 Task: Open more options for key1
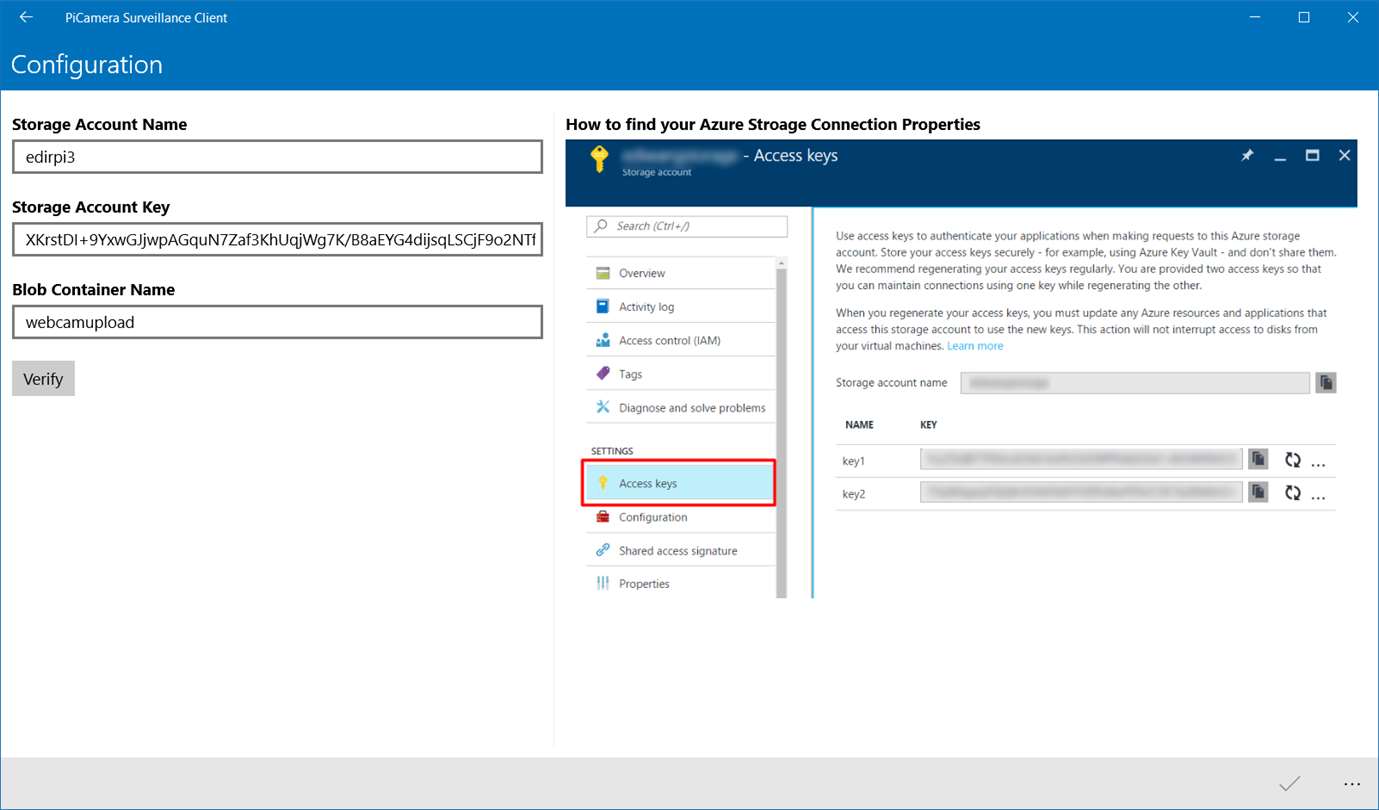coord(1318,464)
